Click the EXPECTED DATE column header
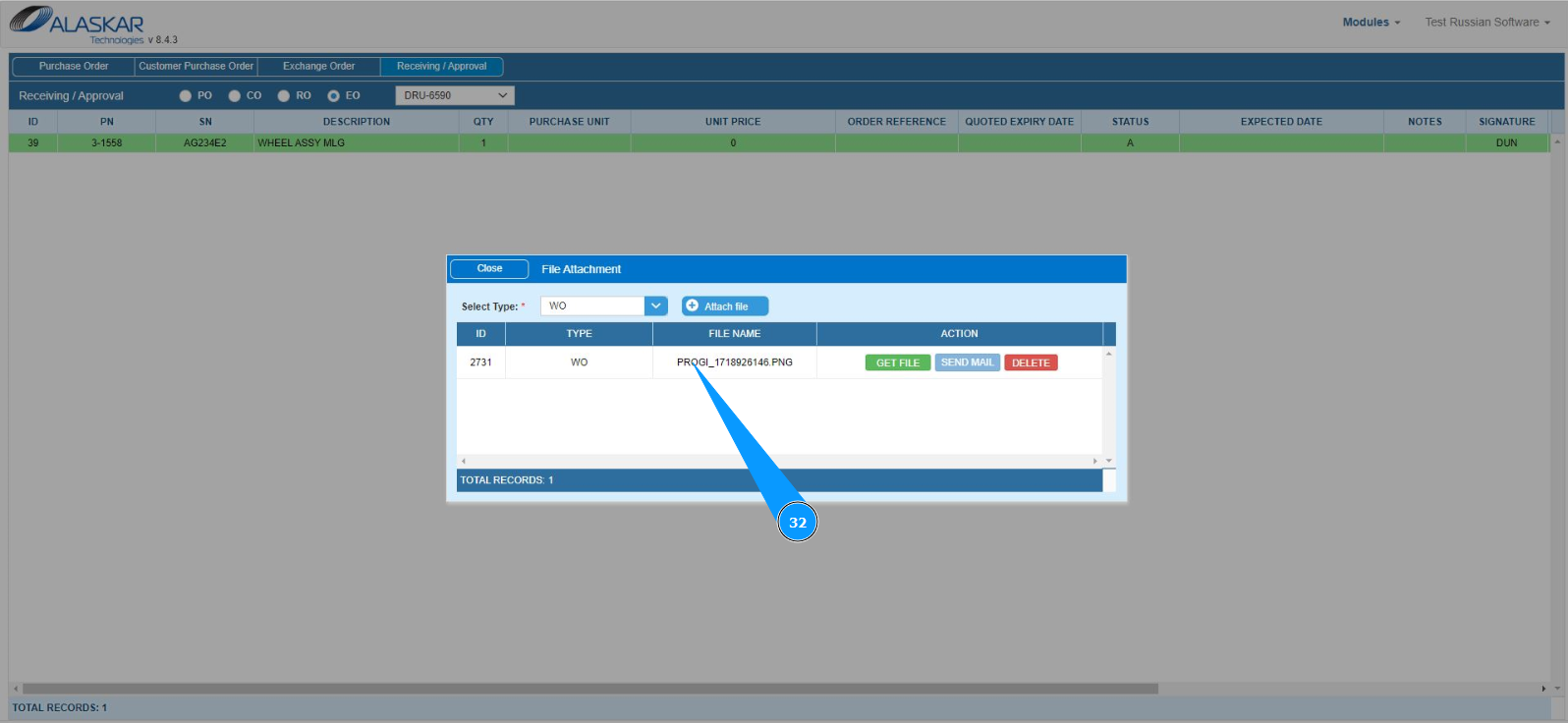The width and height of the screenshot is (1568, 723). 1281,122
